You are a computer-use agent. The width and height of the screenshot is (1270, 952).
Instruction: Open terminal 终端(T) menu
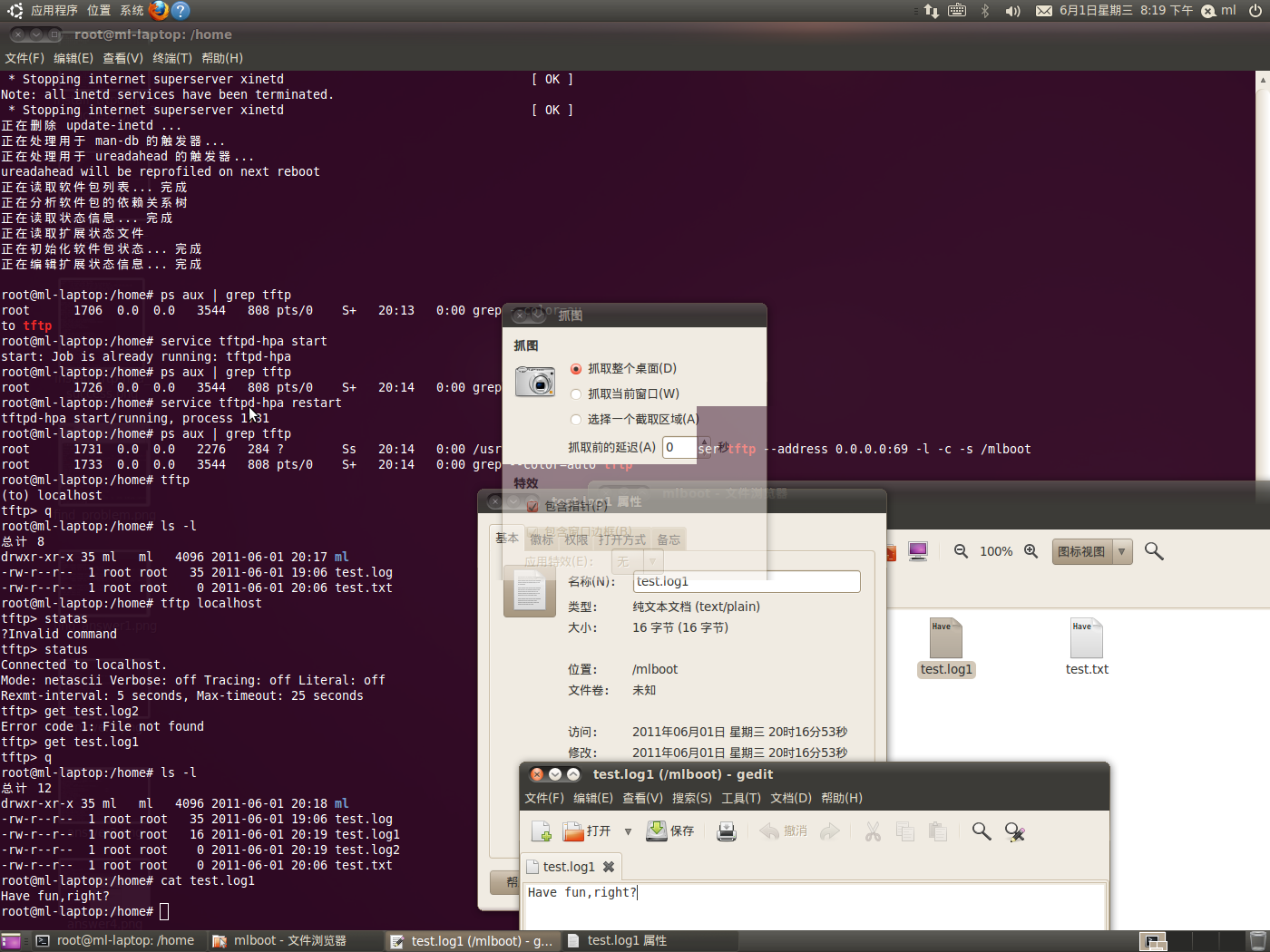tap(172, 58)
